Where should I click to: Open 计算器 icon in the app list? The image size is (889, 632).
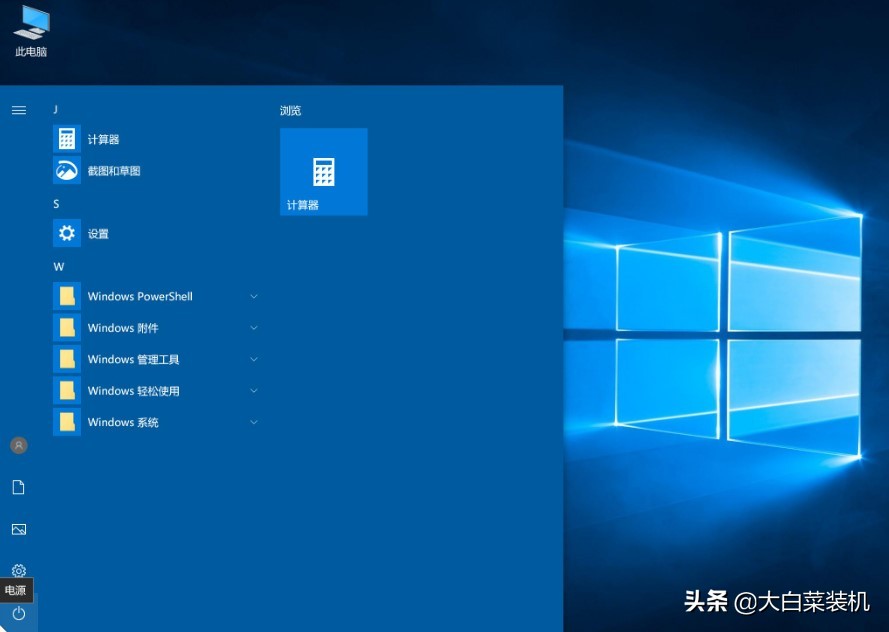(67, 139)
